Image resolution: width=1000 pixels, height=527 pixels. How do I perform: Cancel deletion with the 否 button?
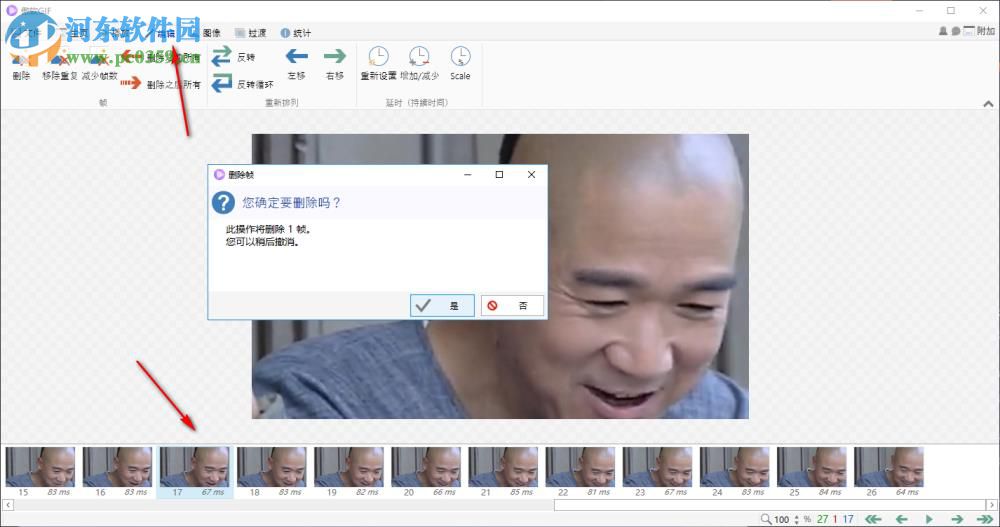coord(512,306)
